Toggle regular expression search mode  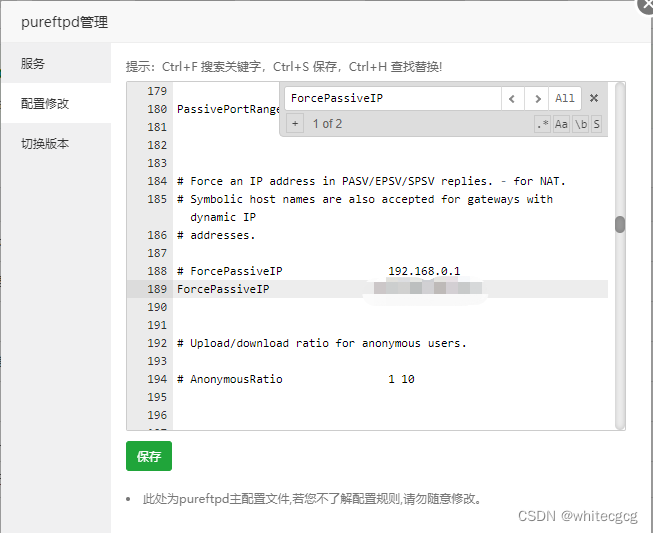tap(542, 124)
